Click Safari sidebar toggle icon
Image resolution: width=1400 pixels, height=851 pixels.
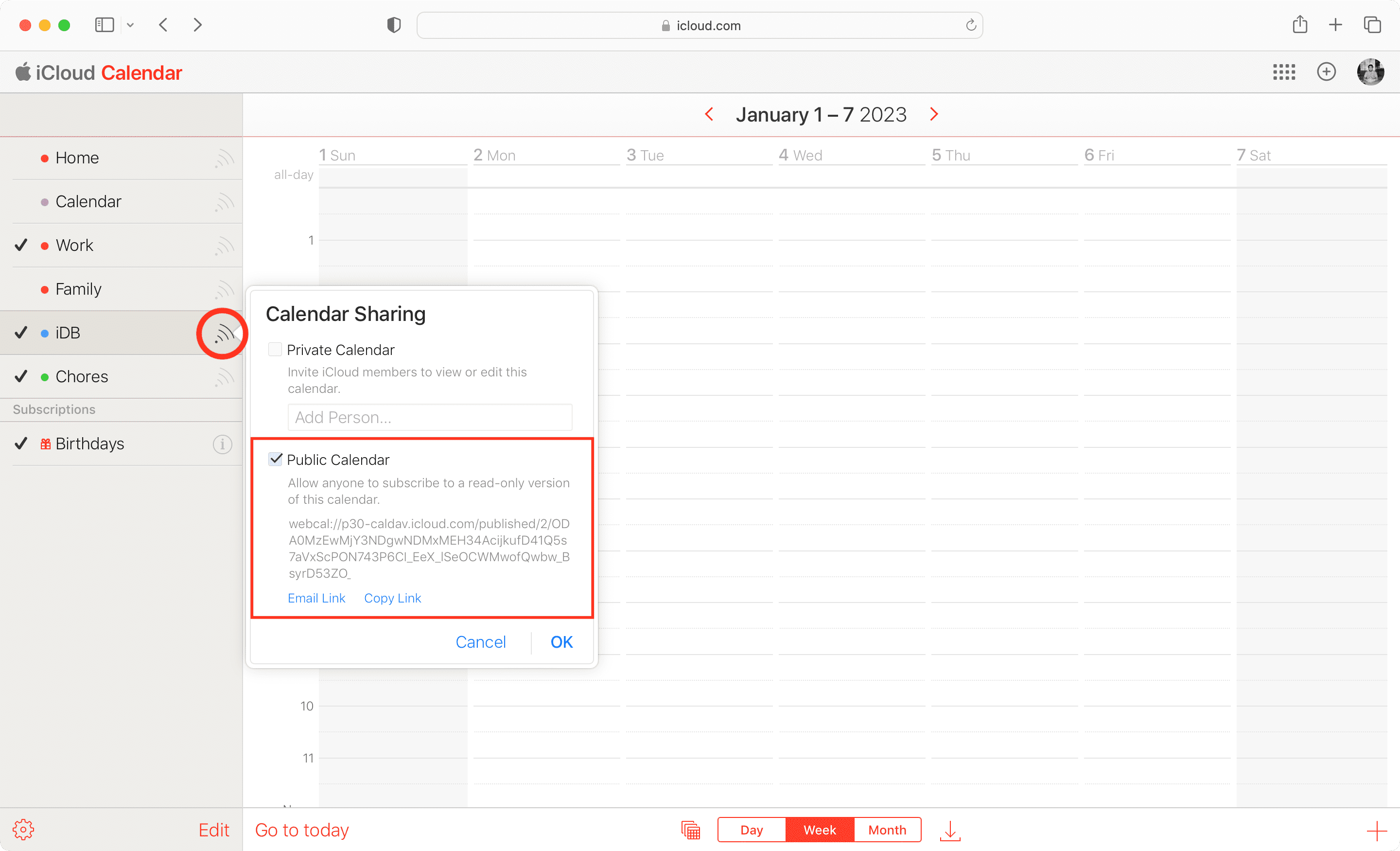click(105, 25)
